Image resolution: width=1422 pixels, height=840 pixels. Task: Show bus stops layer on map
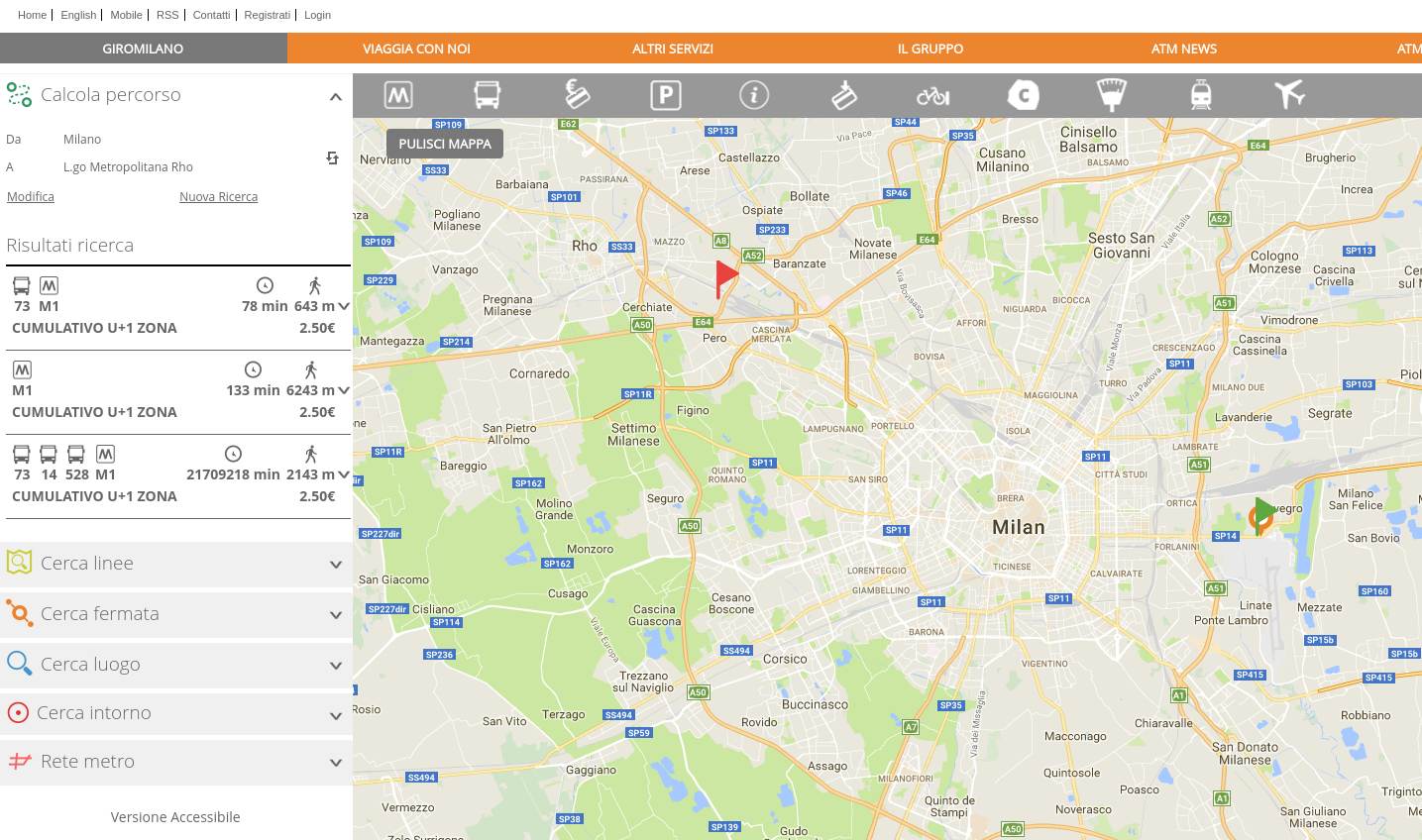click(x=487, y=95)
